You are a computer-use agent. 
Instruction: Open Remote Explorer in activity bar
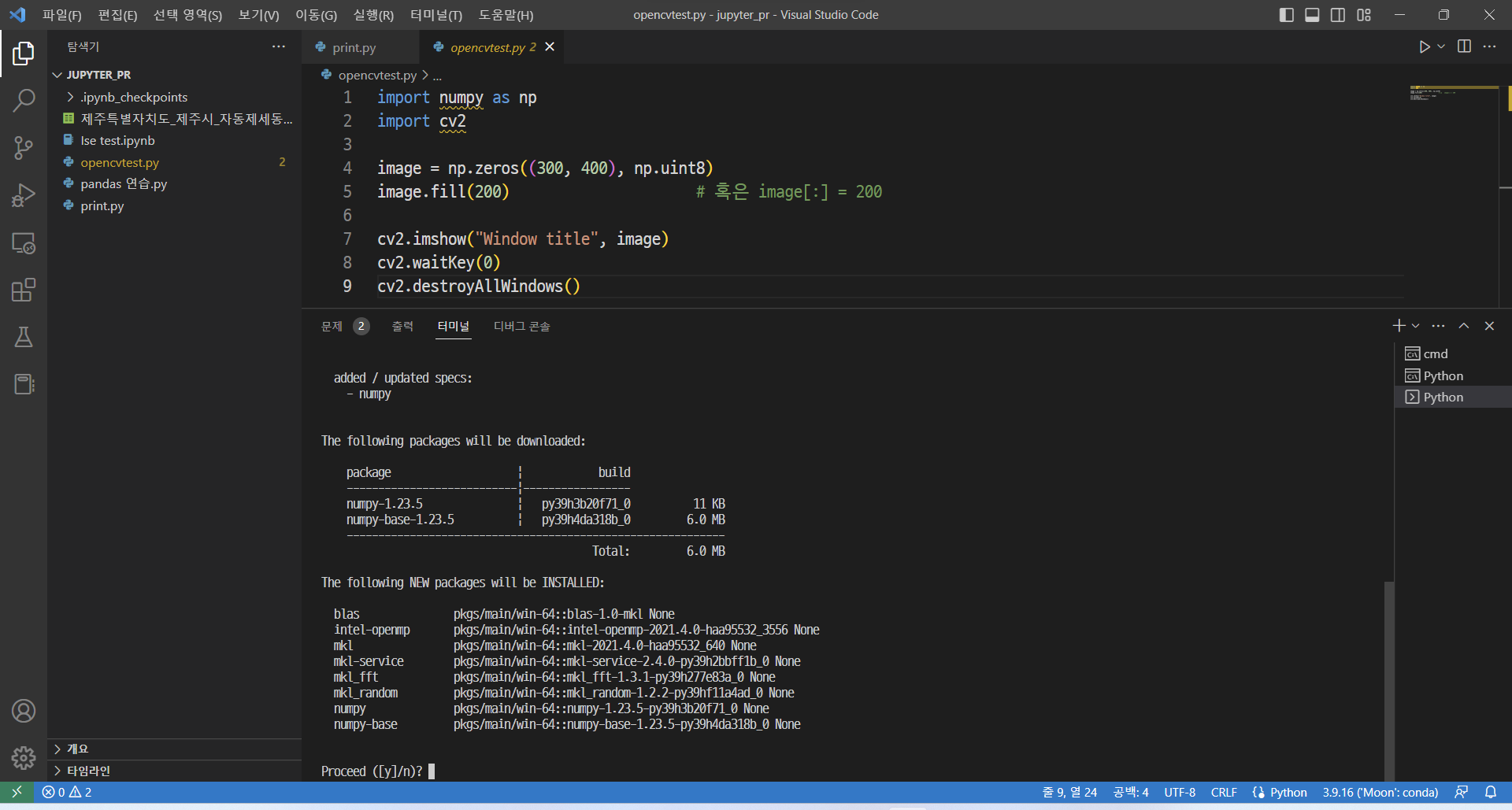[x=24, y=243]
